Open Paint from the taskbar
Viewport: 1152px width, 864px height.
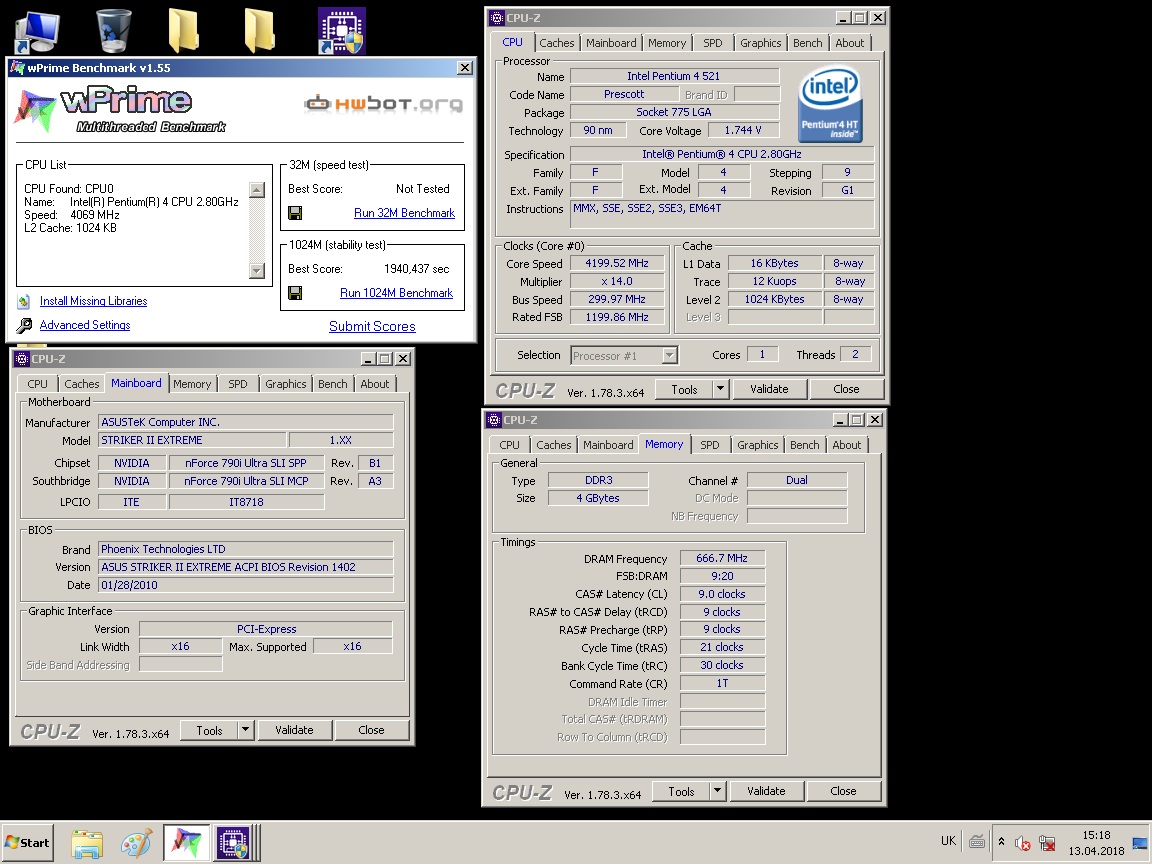click(x=136, y=843)
